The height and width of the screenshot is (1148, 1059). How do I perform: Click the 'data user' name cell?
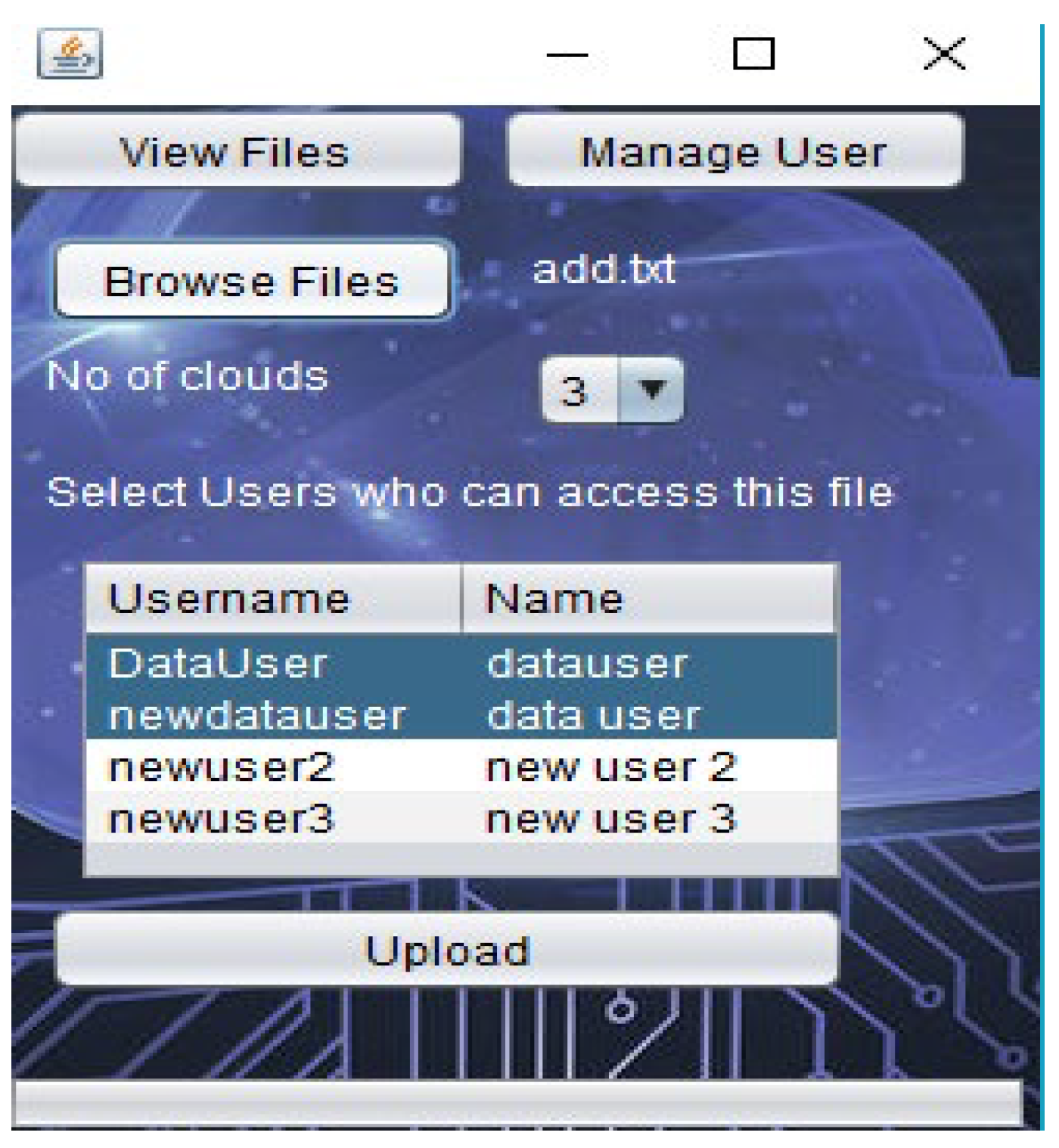595,715
